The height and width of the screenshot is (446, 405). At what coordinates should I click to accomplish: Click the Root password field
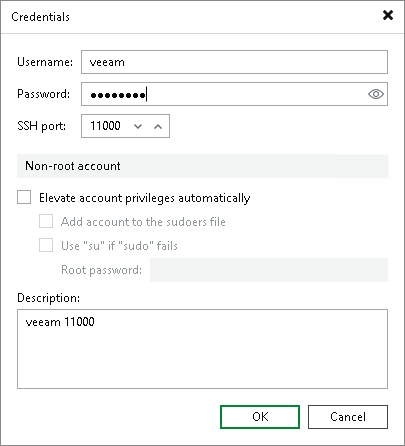tap(269, 270)
